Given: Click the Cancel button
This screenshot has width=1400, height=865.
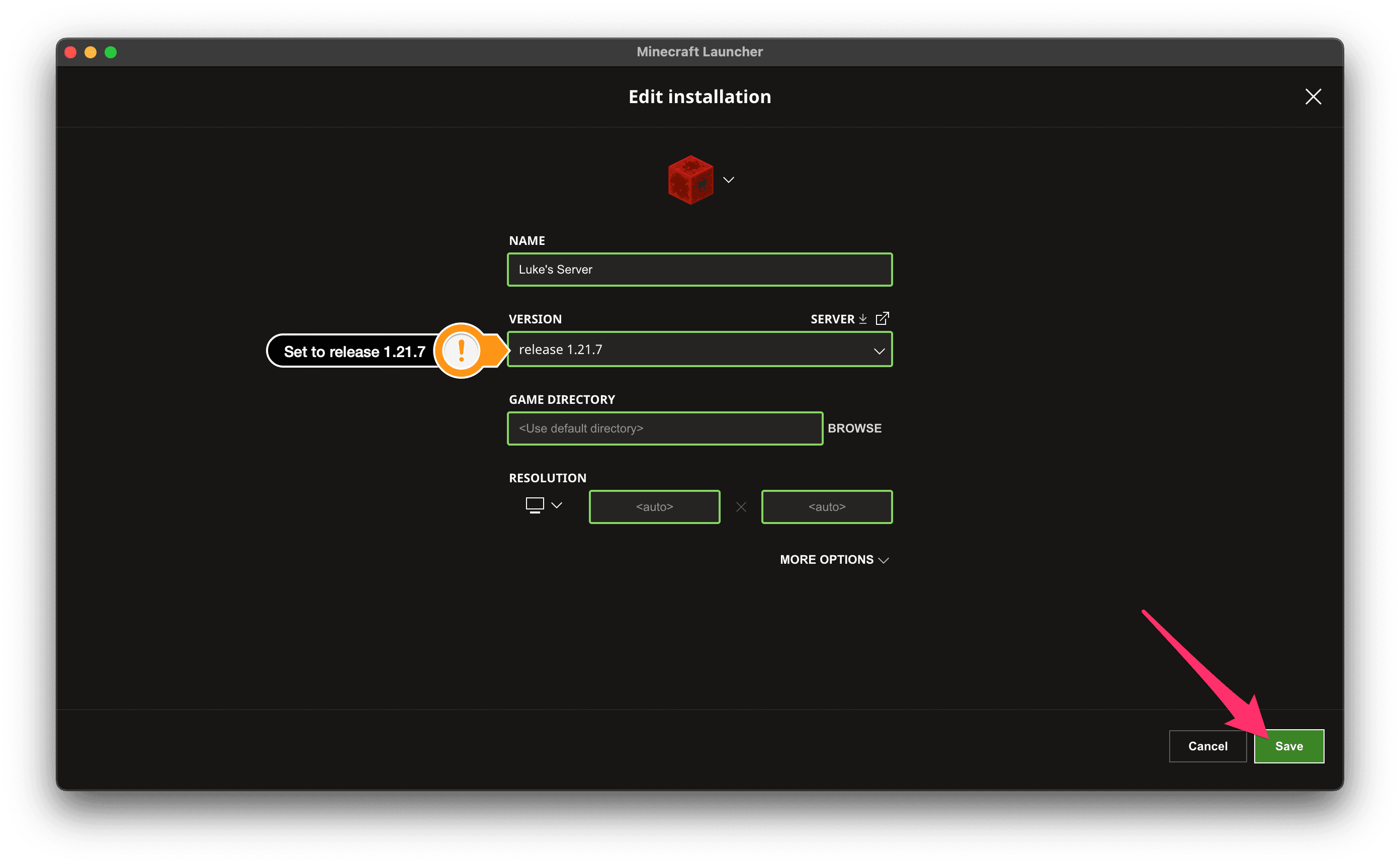Looking at the screenshot, I should pos(1208,746).
